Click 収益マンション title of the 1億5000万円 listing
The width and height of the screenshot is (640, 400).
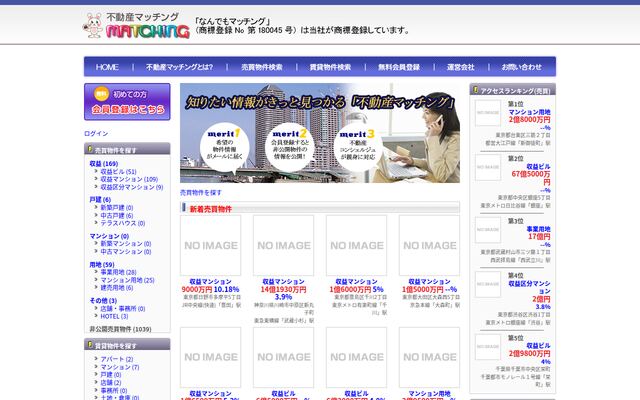(x=430, y=282)
